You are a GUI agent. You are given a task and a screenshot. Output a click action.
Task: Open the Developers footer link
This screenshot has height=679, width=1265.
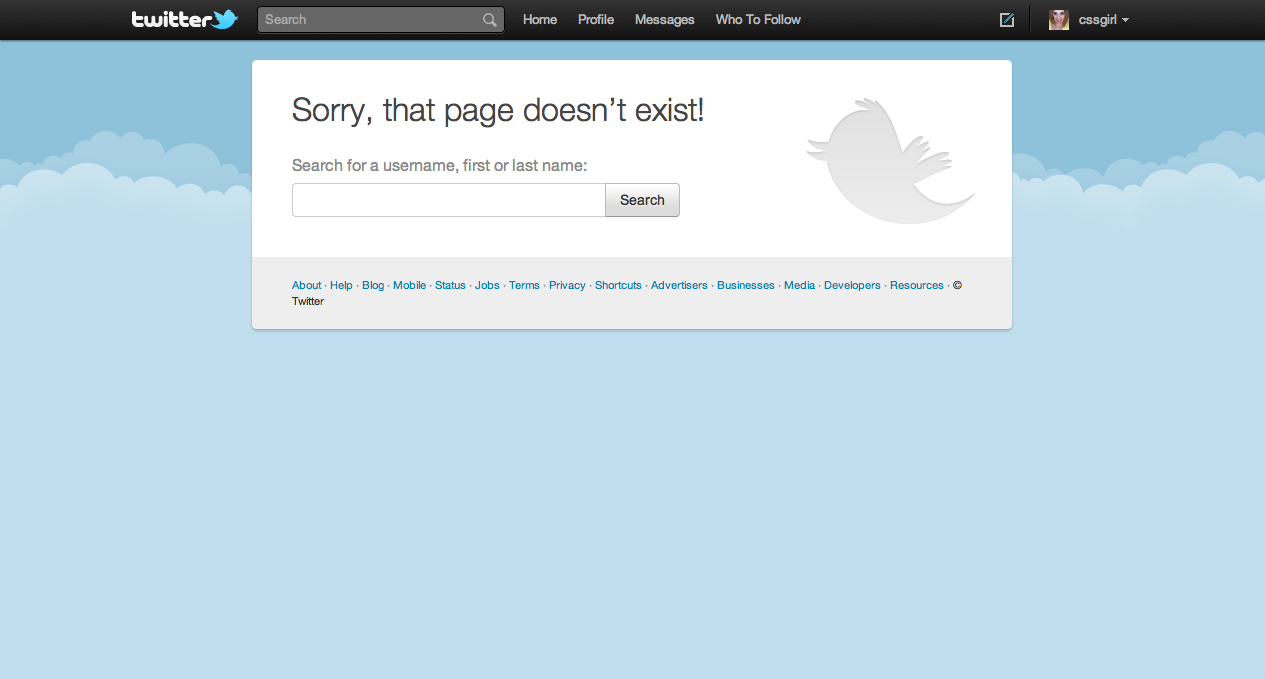tap(852, 285)
